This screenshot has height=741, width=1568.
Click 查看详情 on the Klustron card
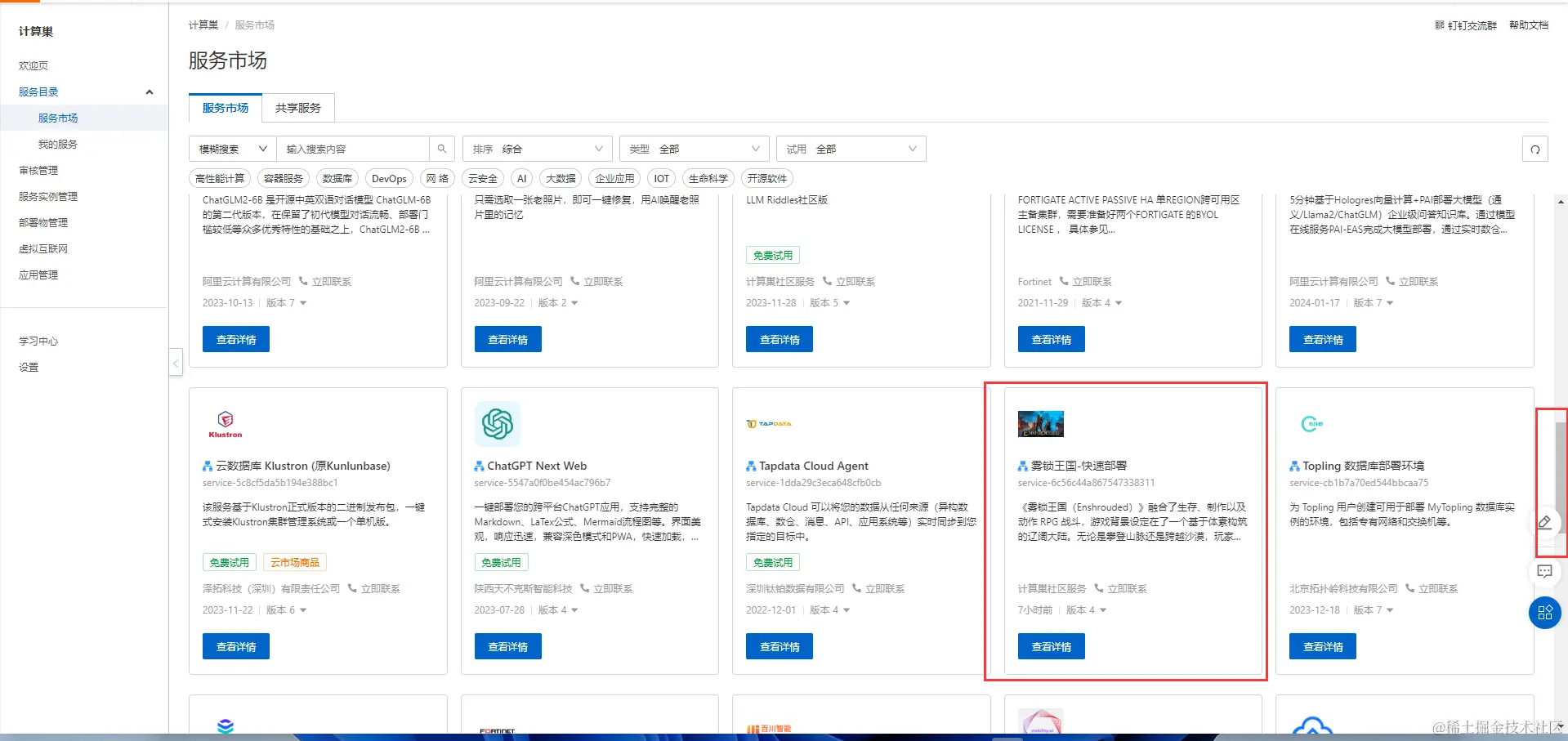point(236,646)
